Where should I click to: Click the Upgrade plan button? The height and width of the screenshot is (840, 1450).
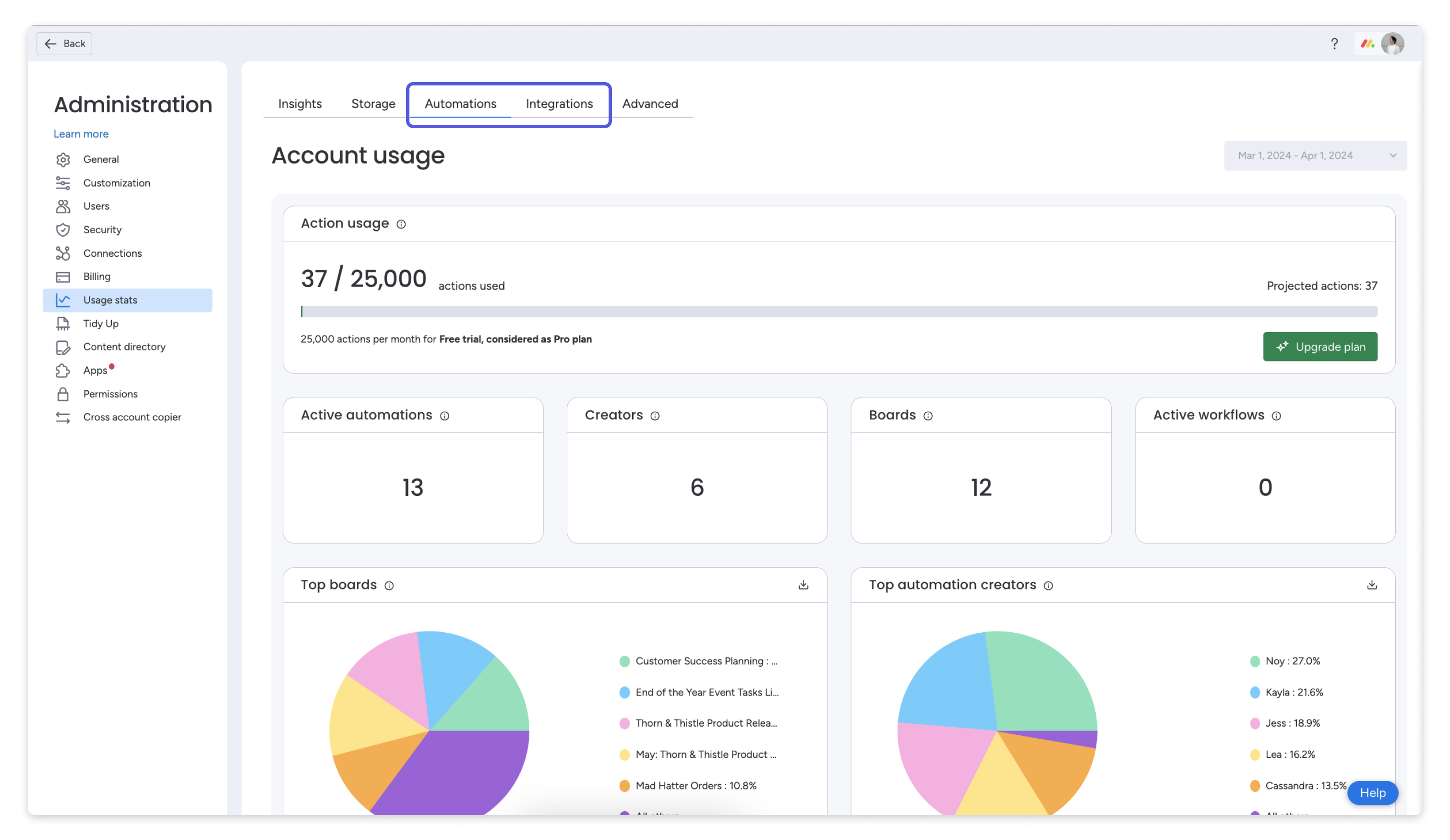point(1320,347)
